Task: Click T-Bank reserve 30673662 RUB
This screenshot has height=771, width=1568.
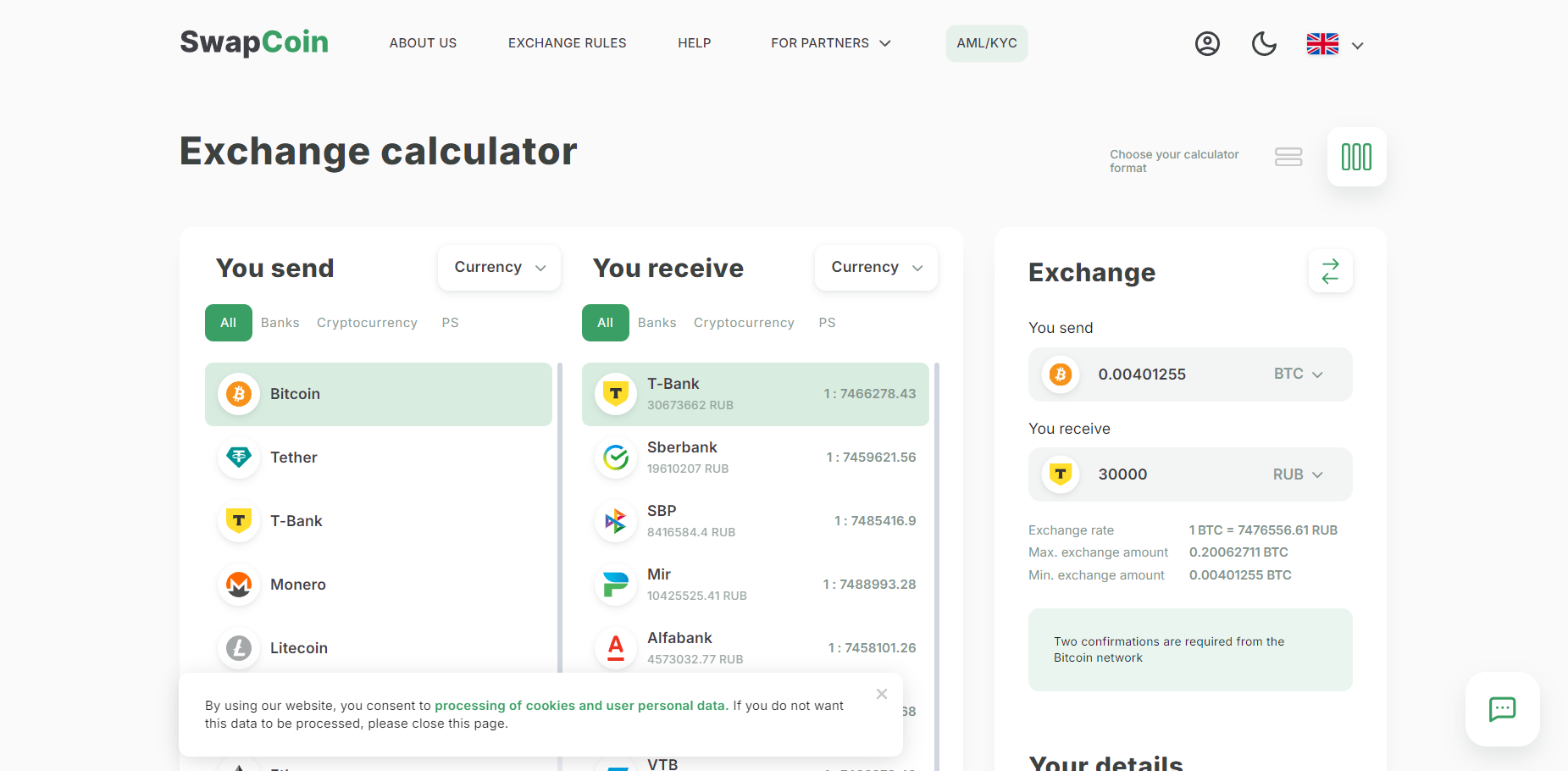Action: [x=690, y=406]
